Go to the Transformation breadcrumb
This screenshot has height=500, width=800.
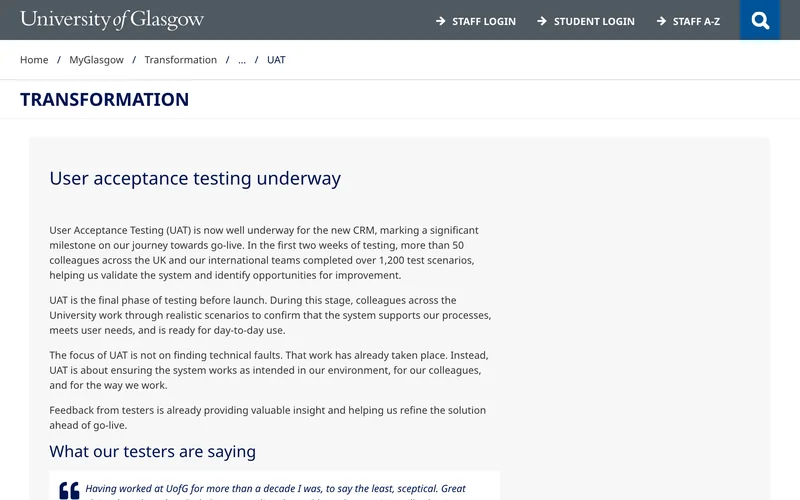click(x=181, y=60)
